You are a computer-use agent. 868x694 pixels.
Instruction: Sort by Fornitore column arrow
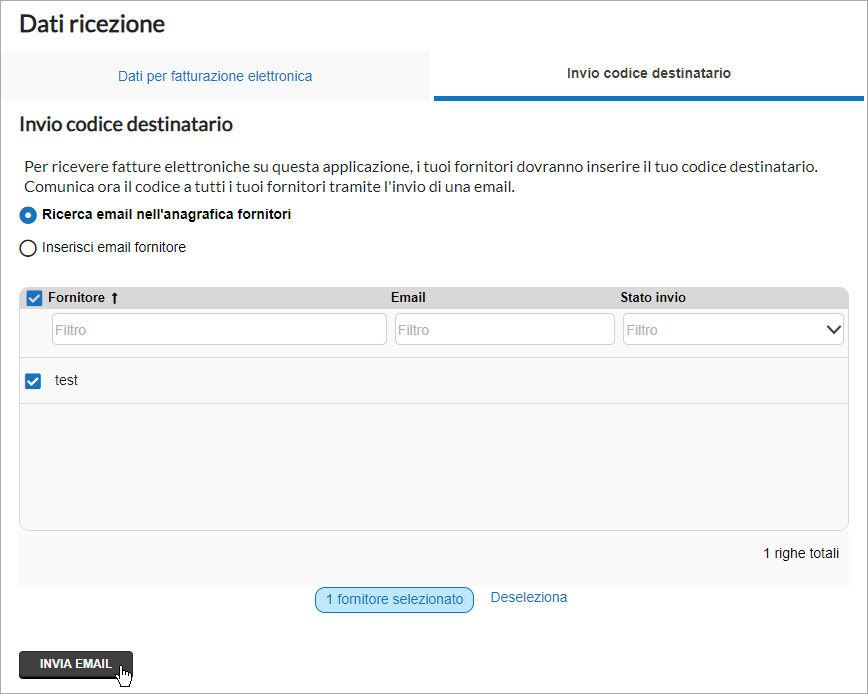(115, 298)
